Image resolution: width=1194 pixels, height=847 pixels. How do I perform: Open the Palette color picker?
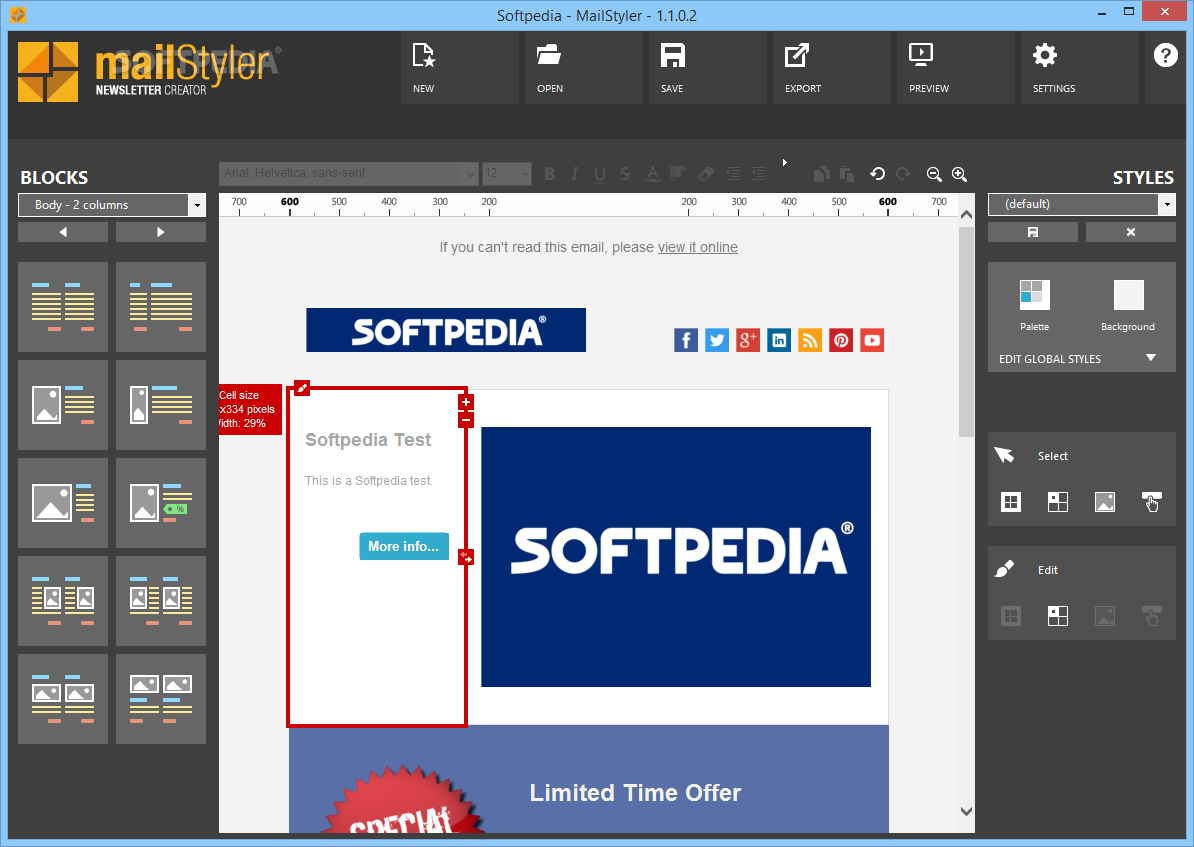point(1034,295)
